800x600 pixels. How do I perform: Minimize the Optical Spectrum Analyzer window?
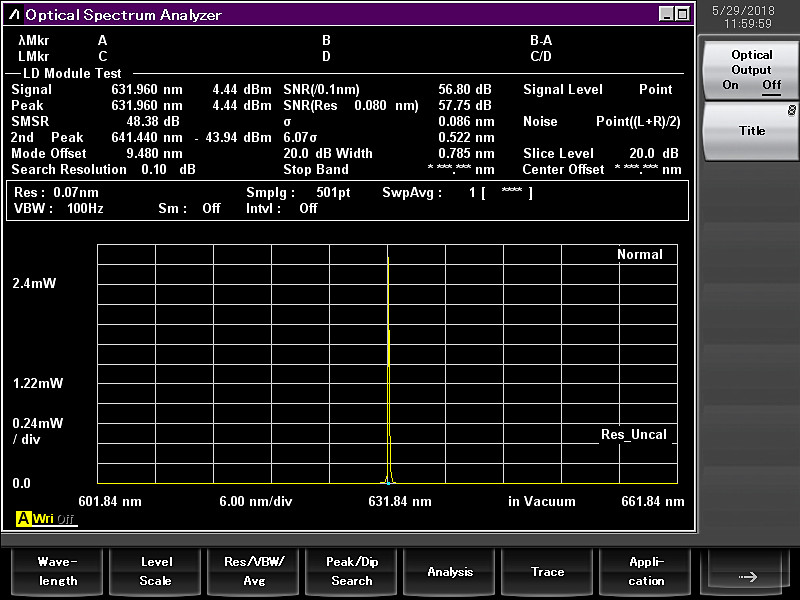click(x=667, y=14)
